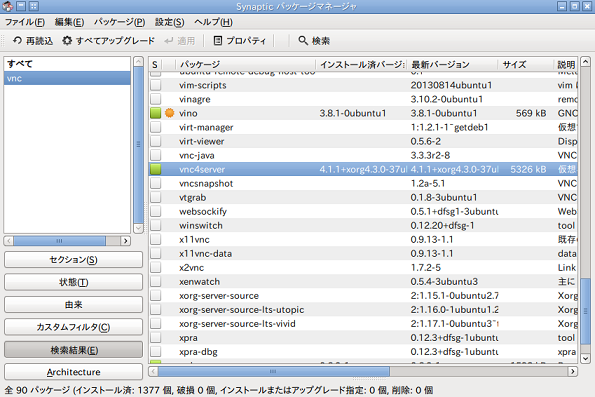Viewport: 595px width, 397px height.
Task: Click the orange Ubuntu-supported icon beside vino
Action: (x=170, y=113)
